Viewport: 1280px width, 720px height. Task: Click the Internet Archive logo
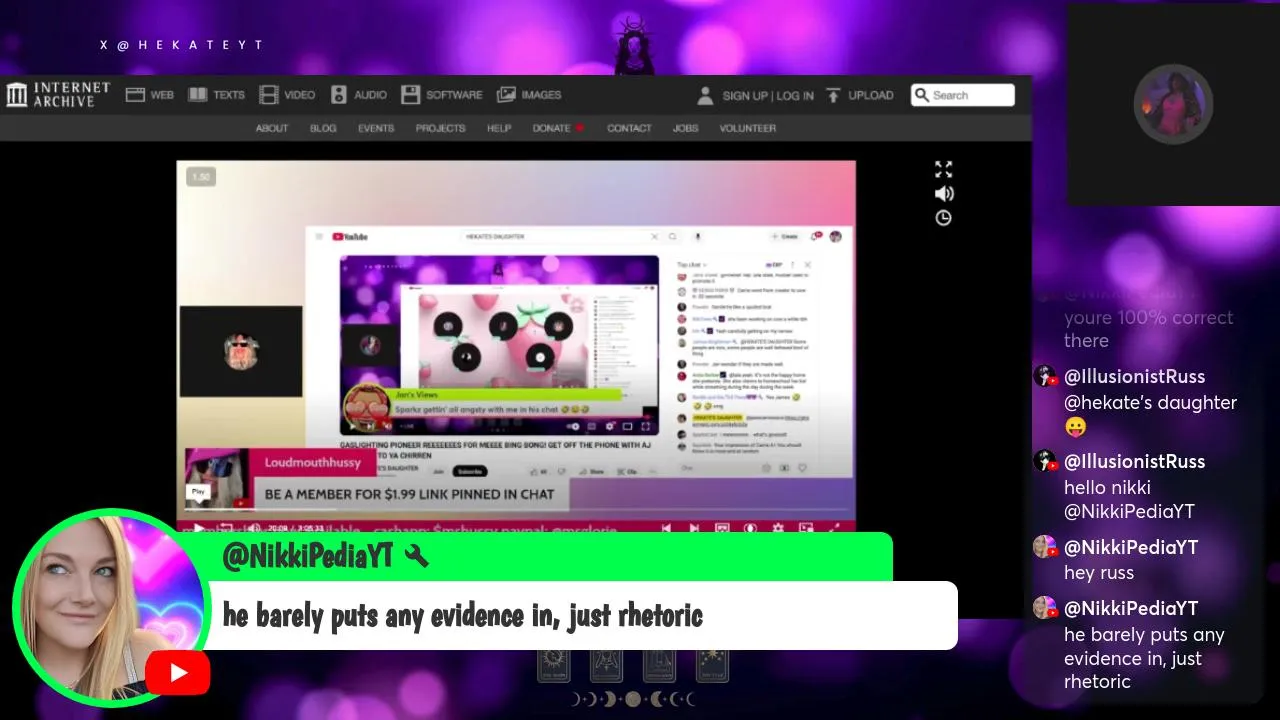click(58, 95)
